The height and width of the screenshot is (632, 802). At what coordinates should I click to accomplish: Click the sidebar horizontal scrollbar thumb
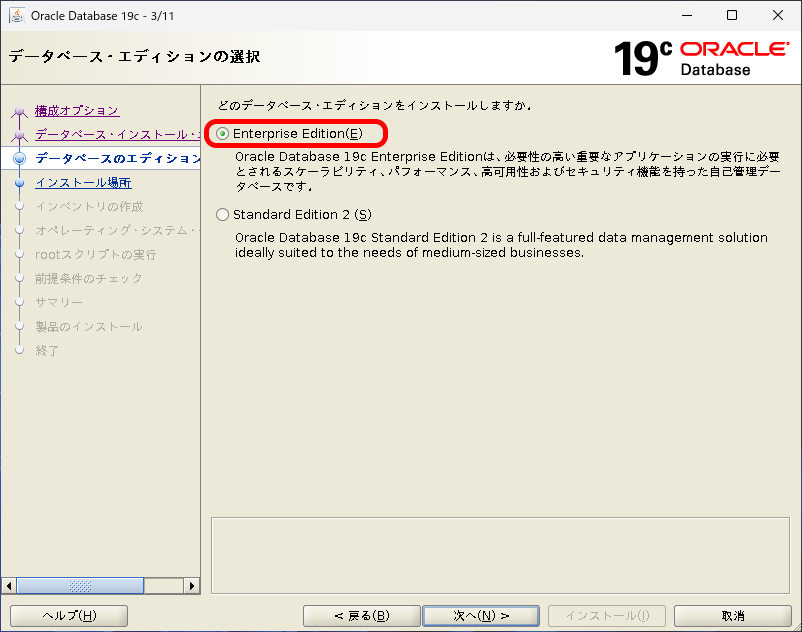pos(80,585)
